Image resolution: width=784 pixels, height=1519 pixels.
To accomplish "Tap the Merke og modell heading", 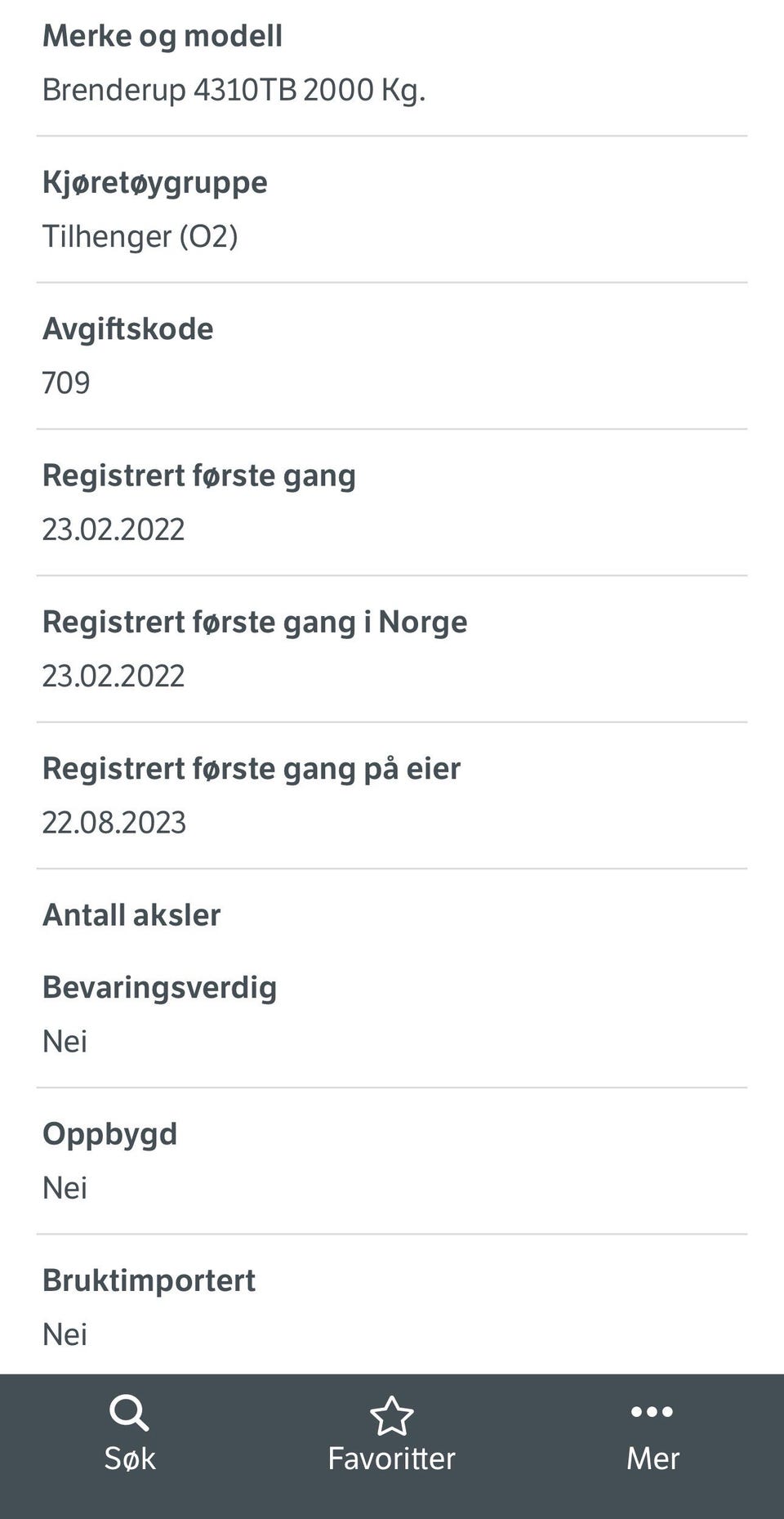I will pyautogui.click(x=163, y=36).
